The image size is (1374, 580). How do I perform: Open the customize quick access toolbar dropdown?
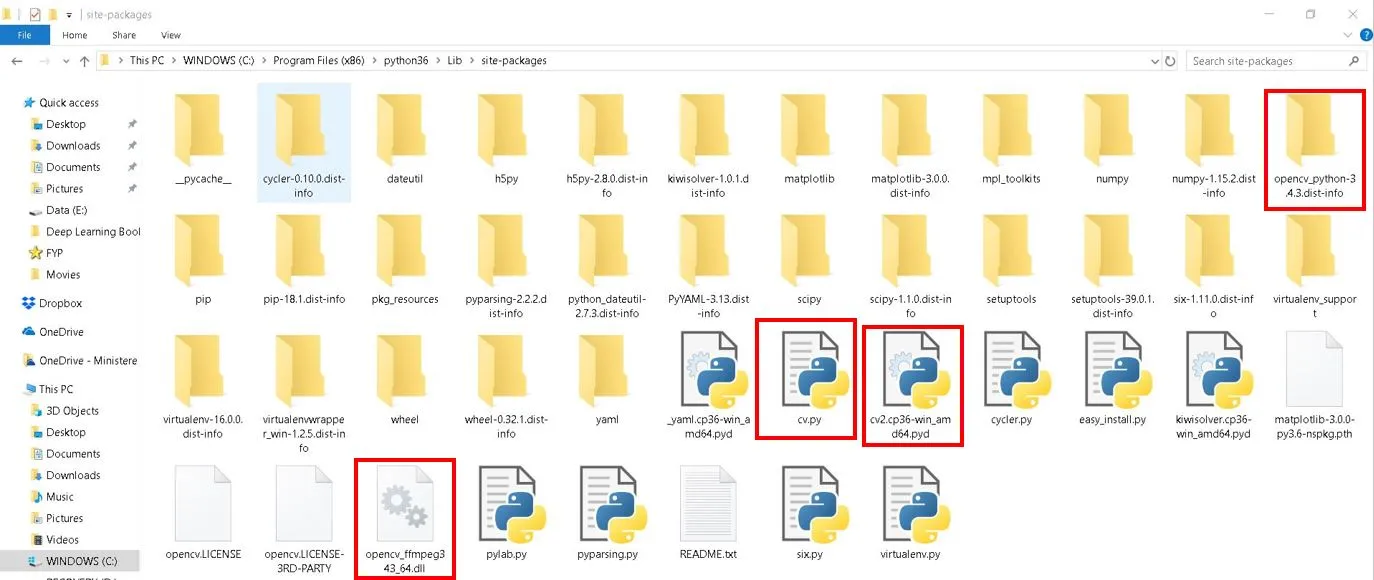(69, 15)
